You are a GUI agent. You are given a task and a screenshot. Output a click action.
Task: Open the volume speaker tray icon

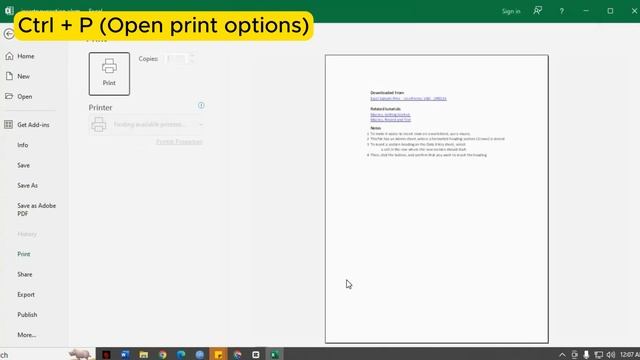(x=611, y=355)
